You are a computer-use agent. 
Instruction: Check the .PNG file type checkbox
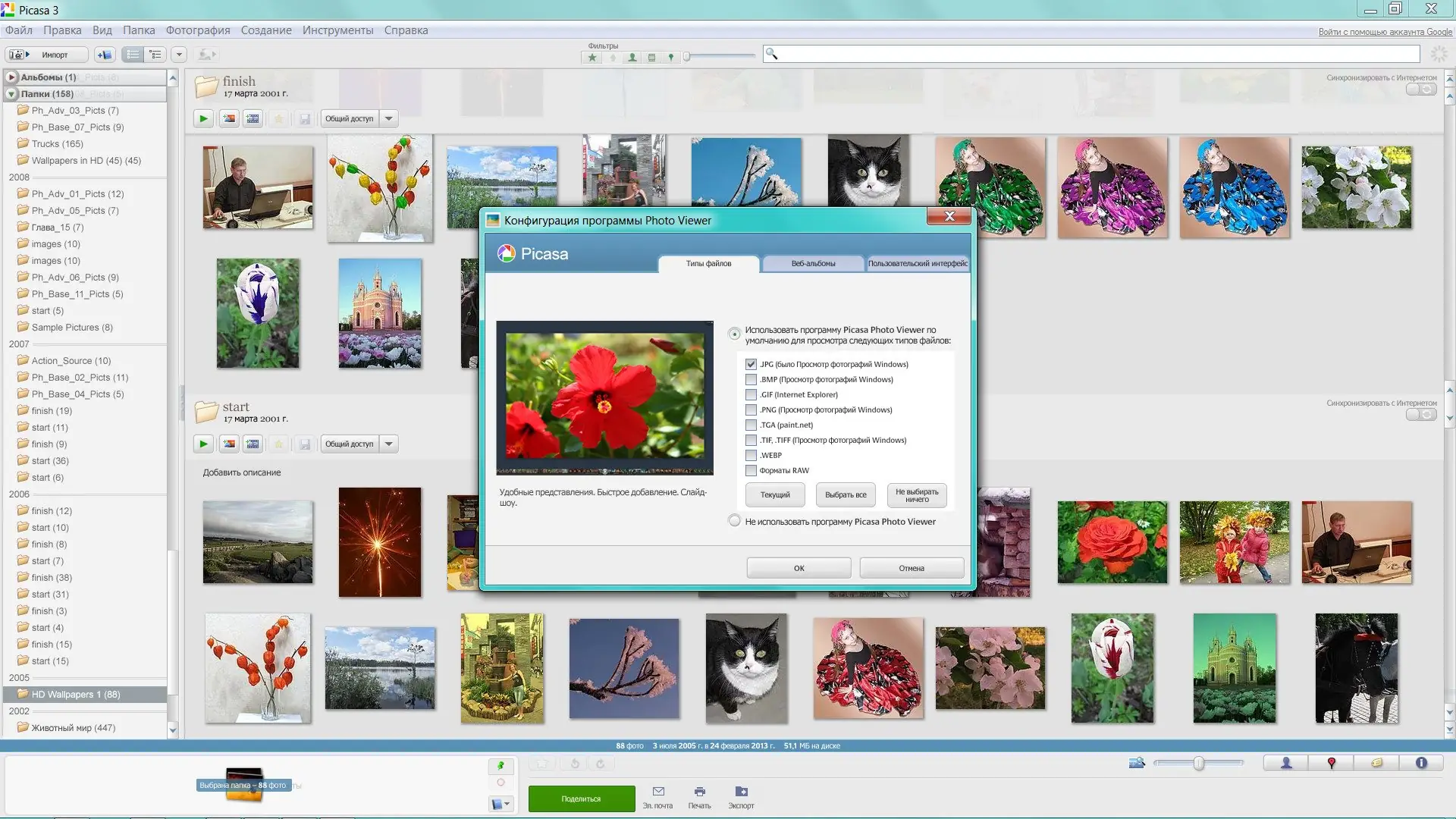coord(751,410)
